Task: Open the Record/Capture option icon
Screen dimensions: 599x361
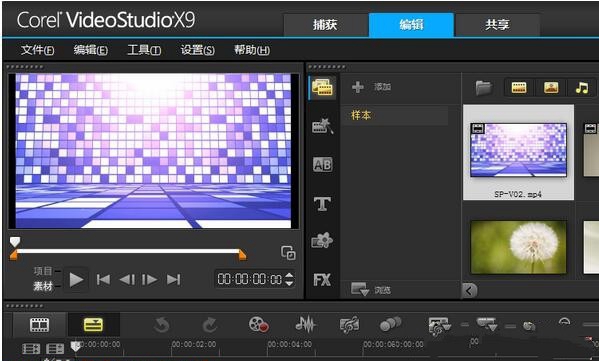Action: [x=259, y=325]
